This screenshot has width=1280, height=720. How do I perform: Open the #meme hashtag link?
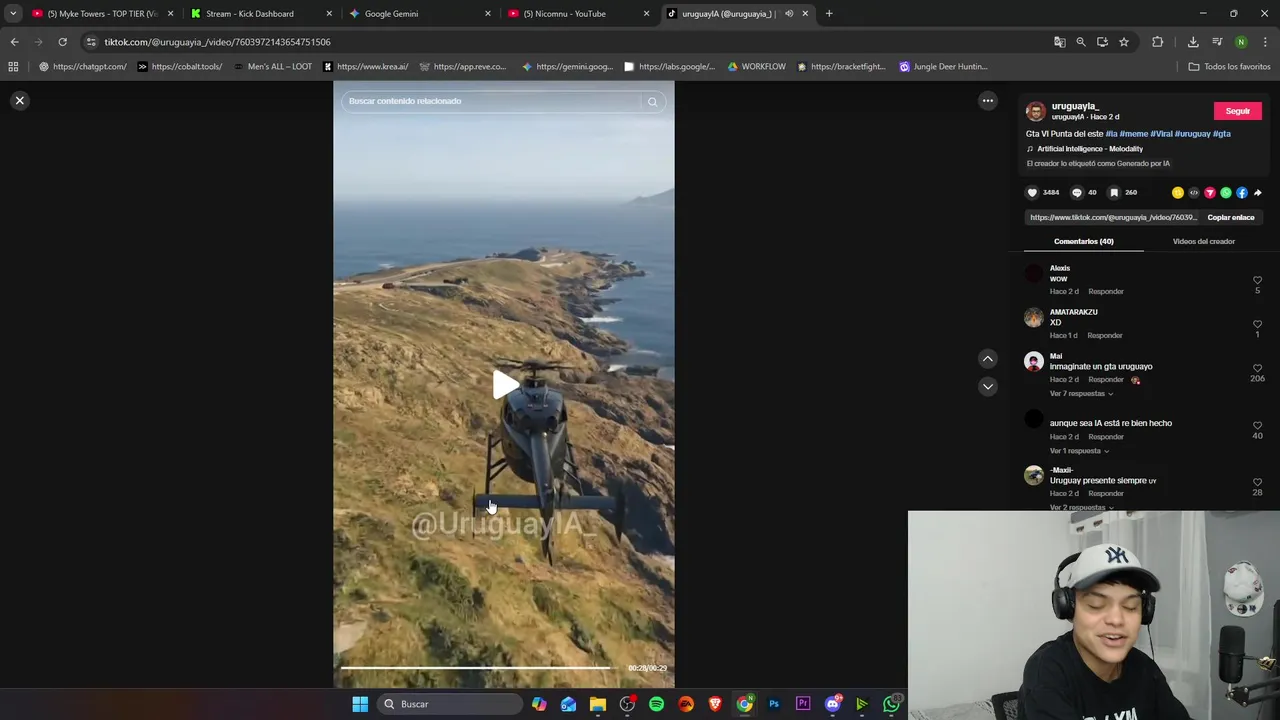click(1133, 133)
